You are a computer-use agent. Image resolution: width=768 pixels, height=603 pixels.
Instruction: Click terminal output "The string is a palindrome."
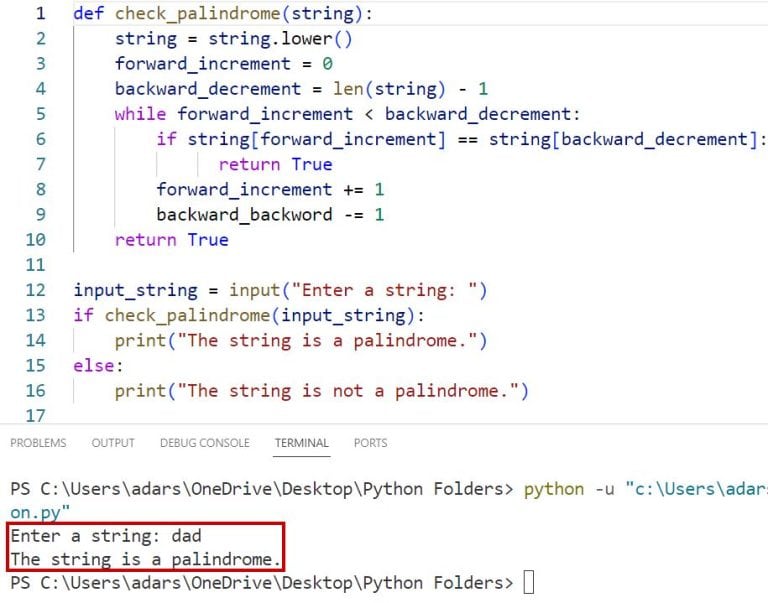click(x=146, y=559)
